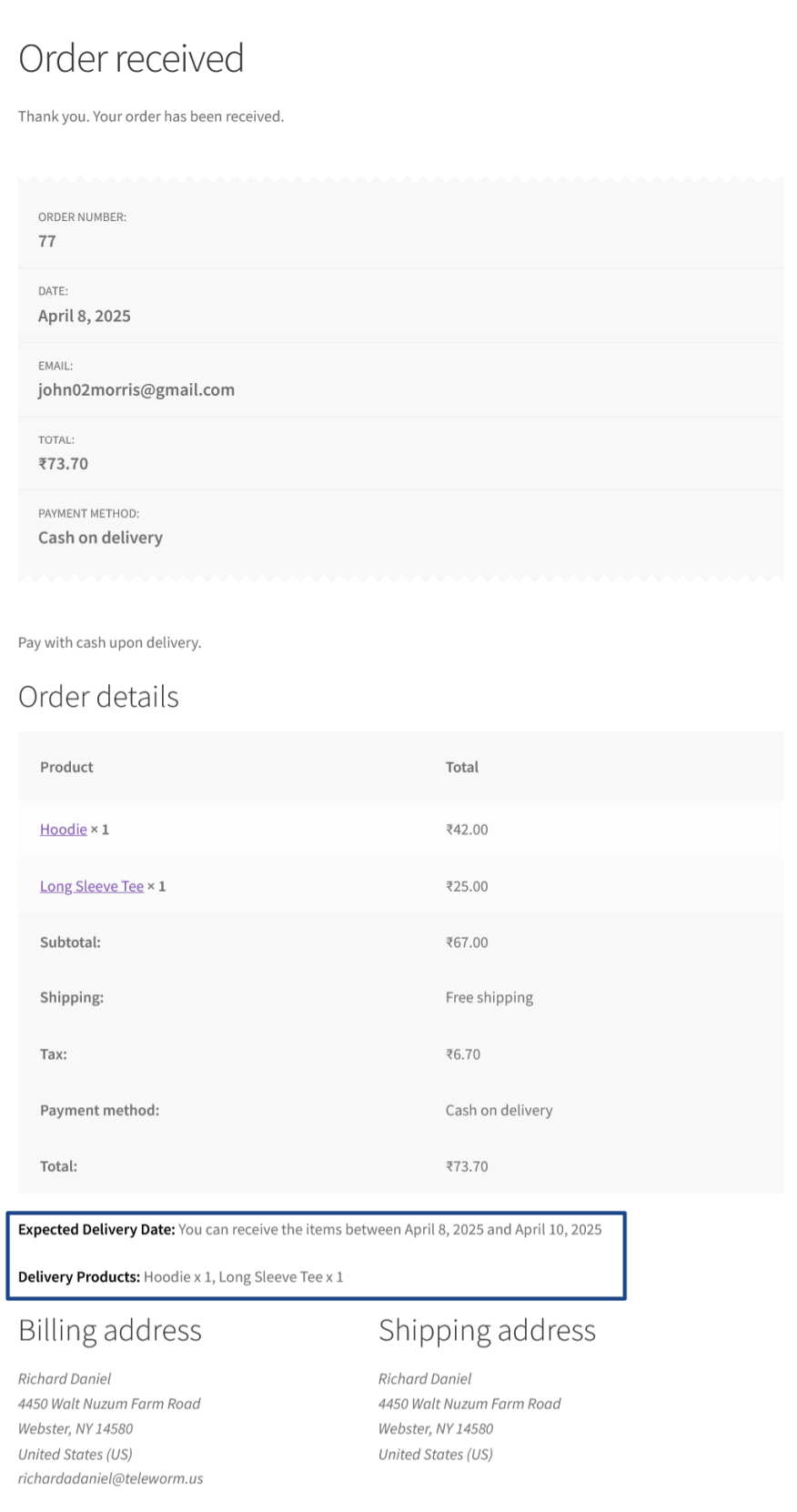Select the tax amount ₹6.70
The image size is (797, 1512).
coord(463,1054)
